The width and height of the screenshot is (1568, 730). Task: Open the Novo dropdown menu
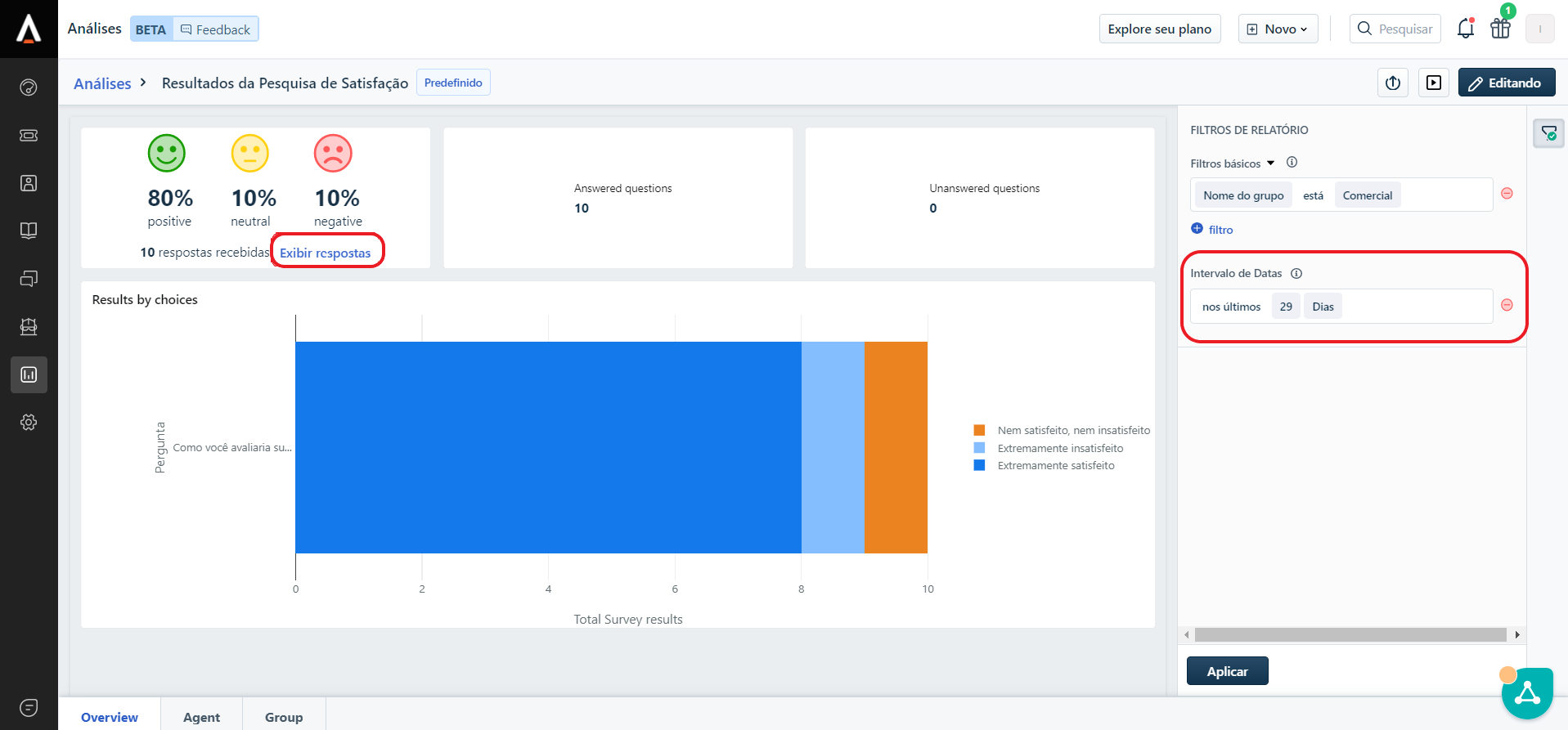1278,29
